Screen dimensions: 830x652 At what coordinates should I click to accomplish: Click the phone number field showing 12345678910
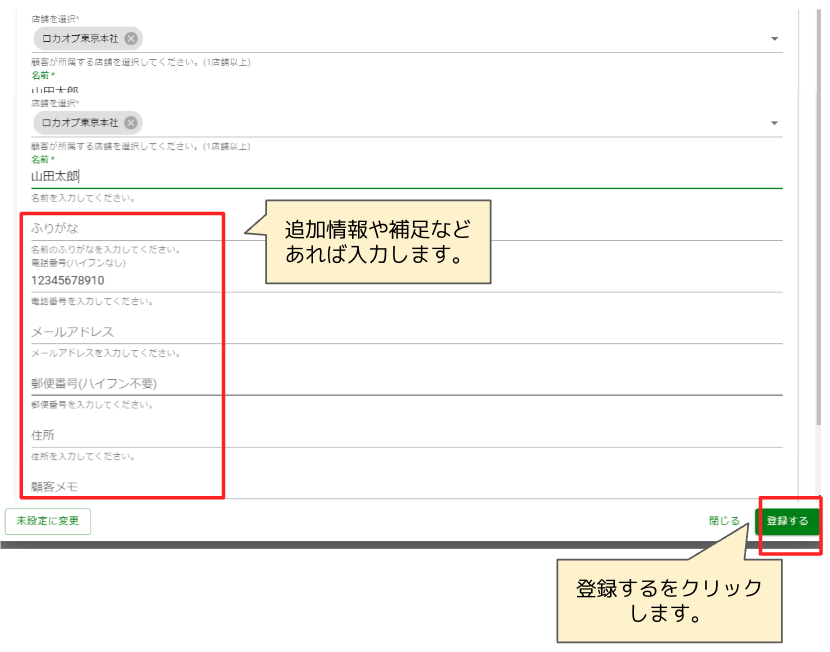(407, 280)
